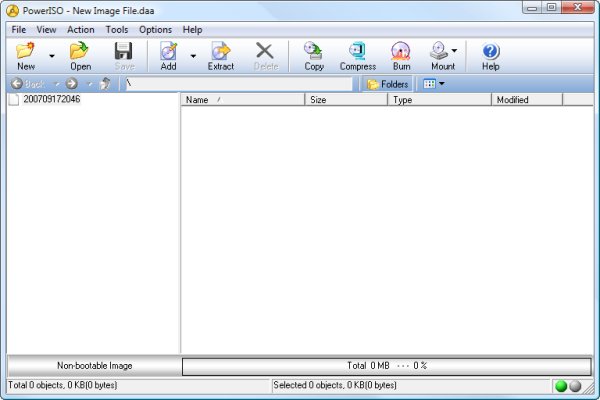
Task: Click the Delete X toolbar icon
Action: coord(265,51)
